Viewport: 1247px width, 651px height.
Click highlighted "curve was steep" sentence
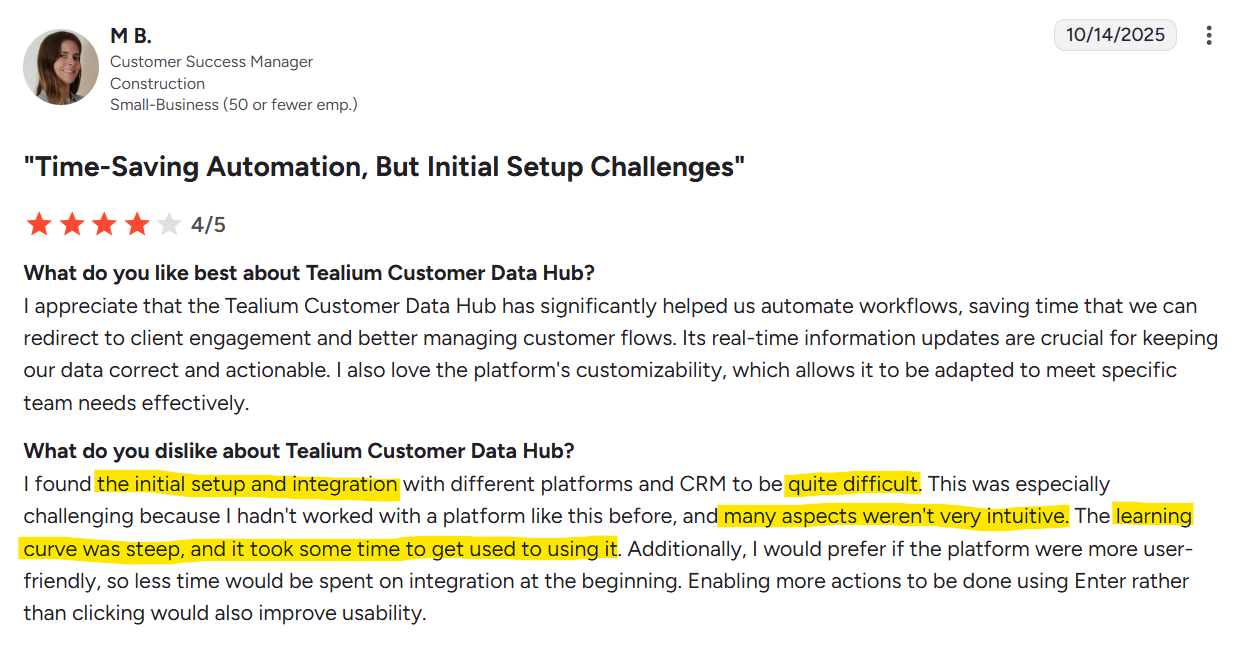pos(318,549)
